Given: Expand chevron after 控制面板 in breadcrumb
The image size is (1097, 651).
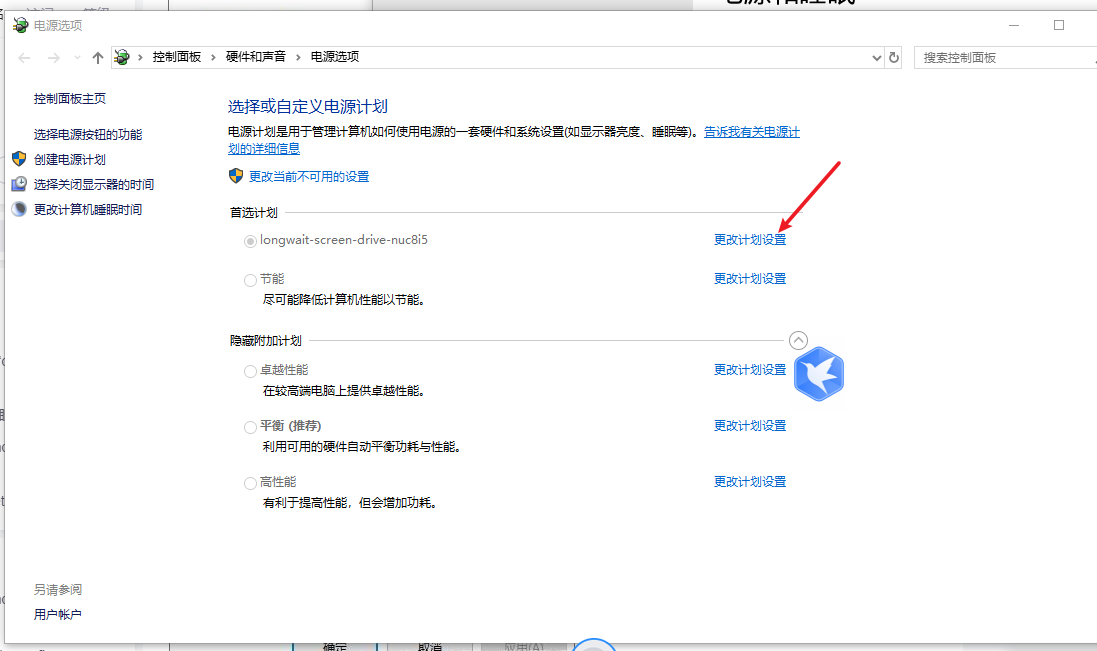Looking at the screenshot, I should pyautogui.click(x=213, y=57).
